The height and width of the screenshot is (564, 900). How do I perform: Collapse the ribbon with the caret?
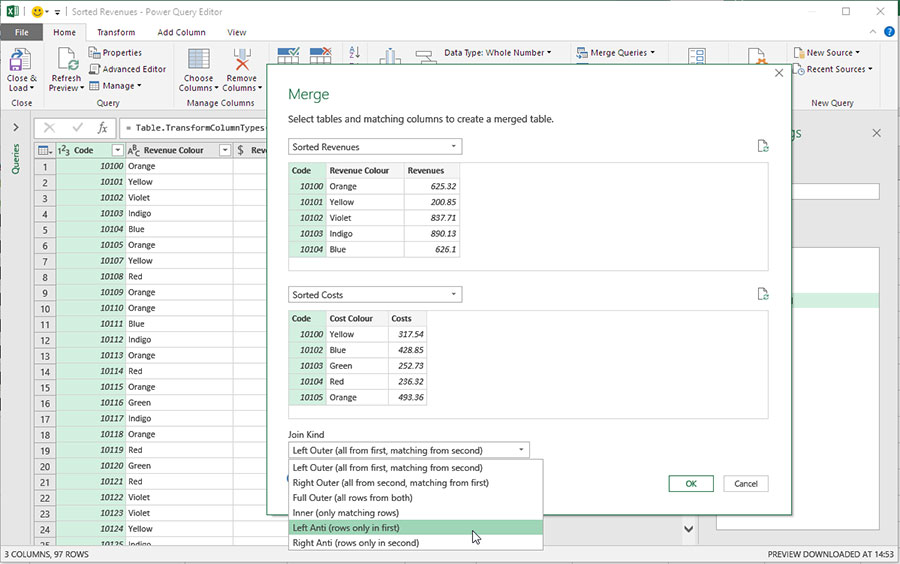pyautogui.click(x=872, y=32)
